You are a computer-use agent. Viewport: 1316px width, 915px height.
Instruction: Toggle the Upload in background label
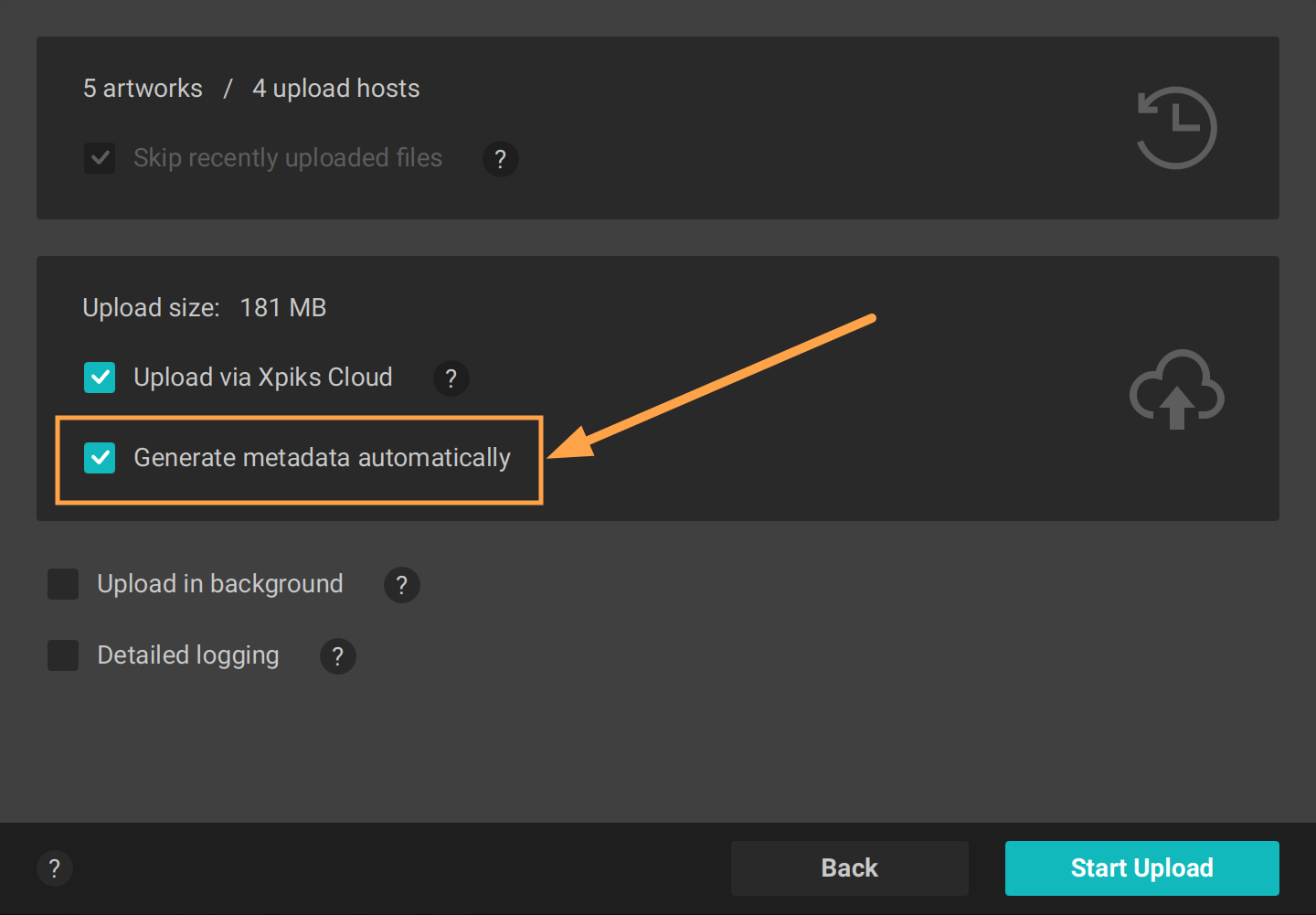tap(219, 584)
